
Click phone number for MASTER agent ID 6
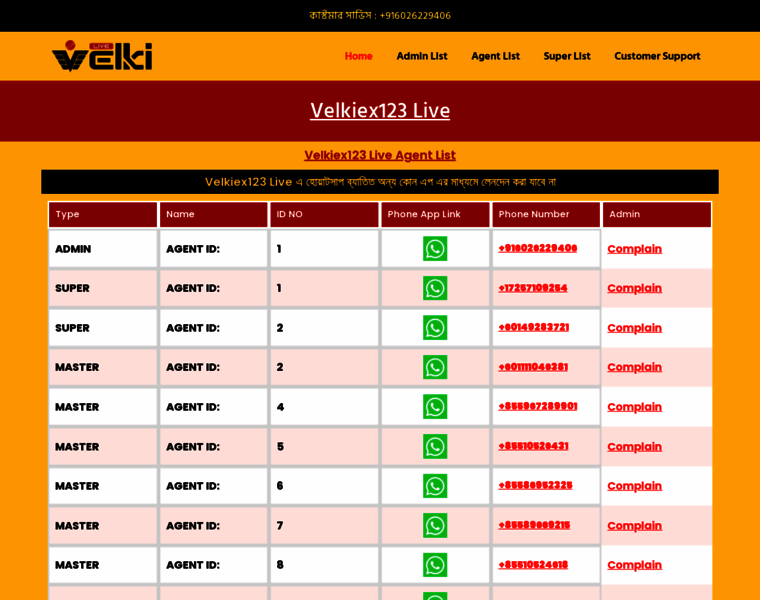click(x=536, y=485)
